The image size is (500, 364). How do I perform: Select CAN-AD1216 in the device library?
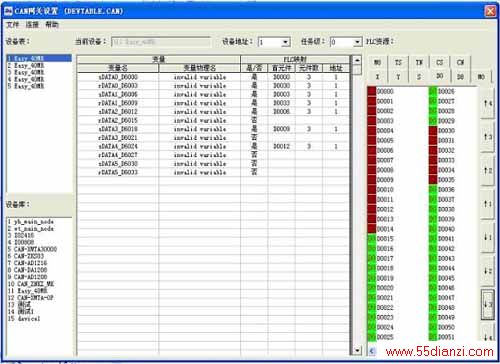click(30, 263)
